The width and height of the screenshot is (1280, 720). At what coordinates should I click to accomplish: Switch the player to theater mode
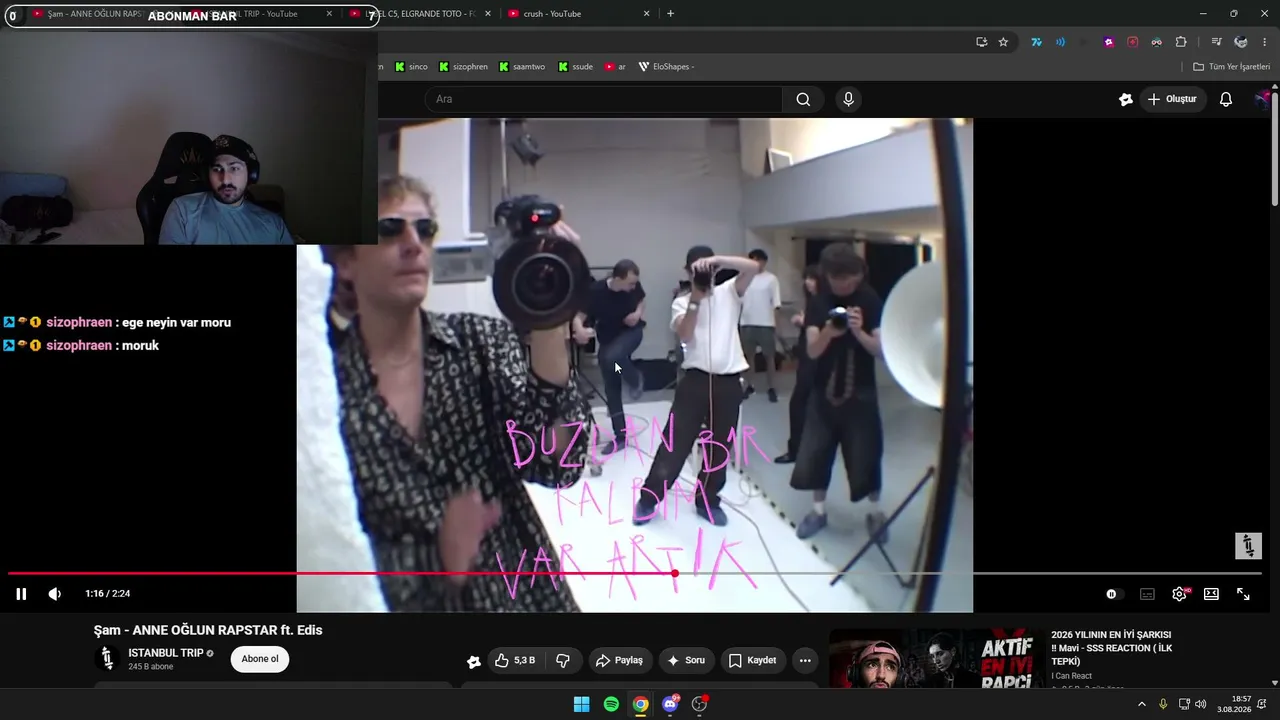pyautogui.click(x=1211, y=594)
